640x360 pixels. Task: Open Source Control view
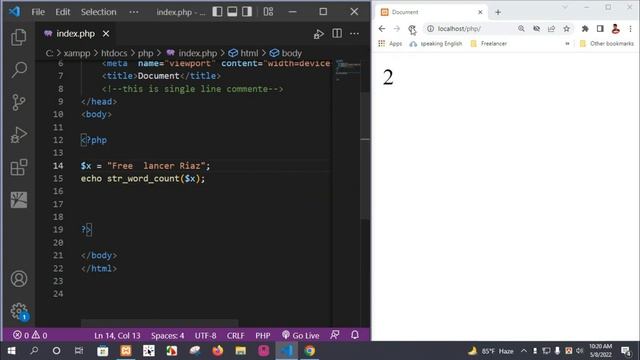19,102
